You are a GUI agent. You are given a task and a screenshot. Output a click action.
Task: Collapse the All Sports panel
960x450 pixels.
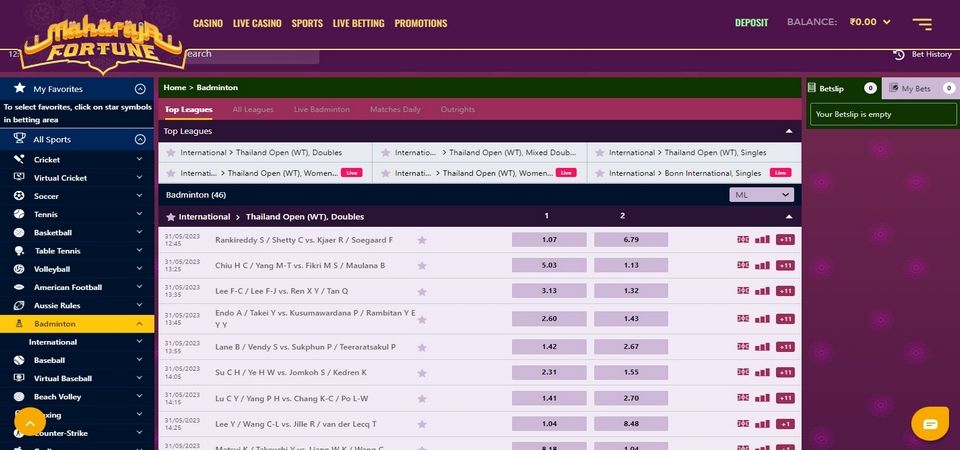pyautogui.click(x=140, y=139)
